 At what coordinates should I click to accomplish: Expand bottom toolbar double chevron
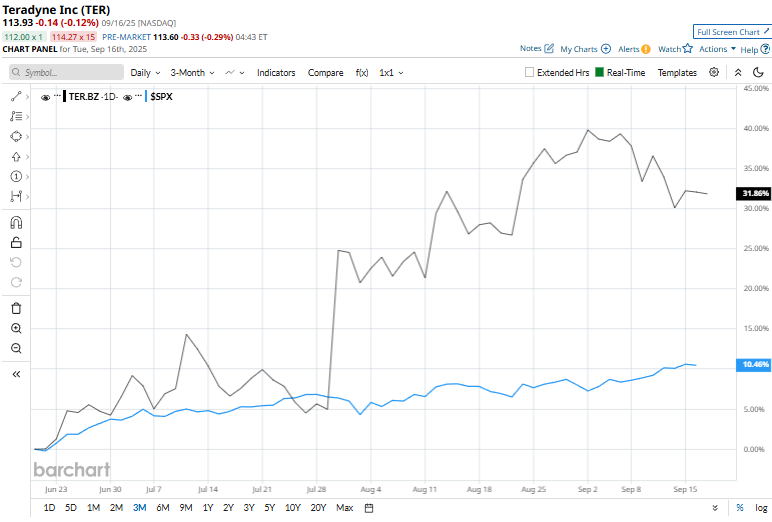[x=715, y=508]
